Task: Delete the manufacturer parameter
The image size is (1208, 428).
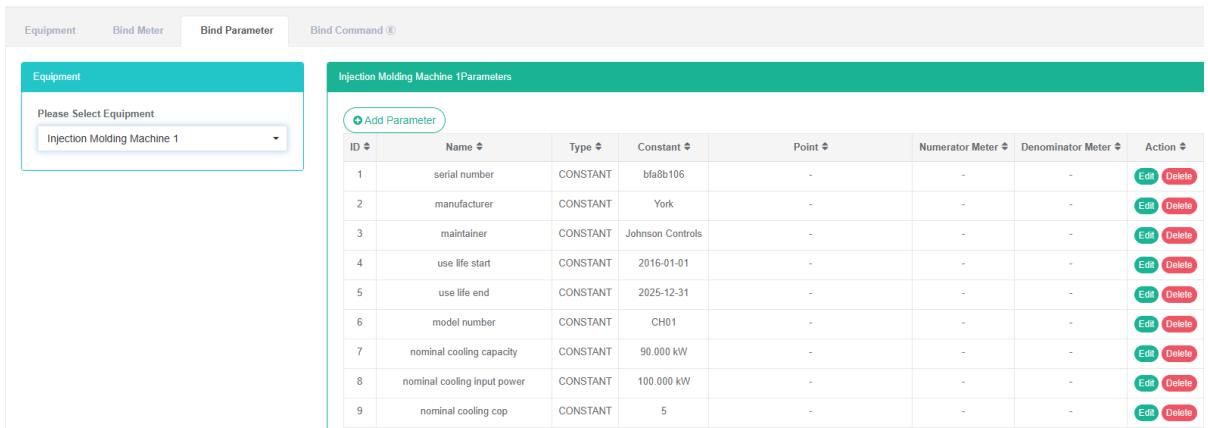Action: pos(1178,206)
